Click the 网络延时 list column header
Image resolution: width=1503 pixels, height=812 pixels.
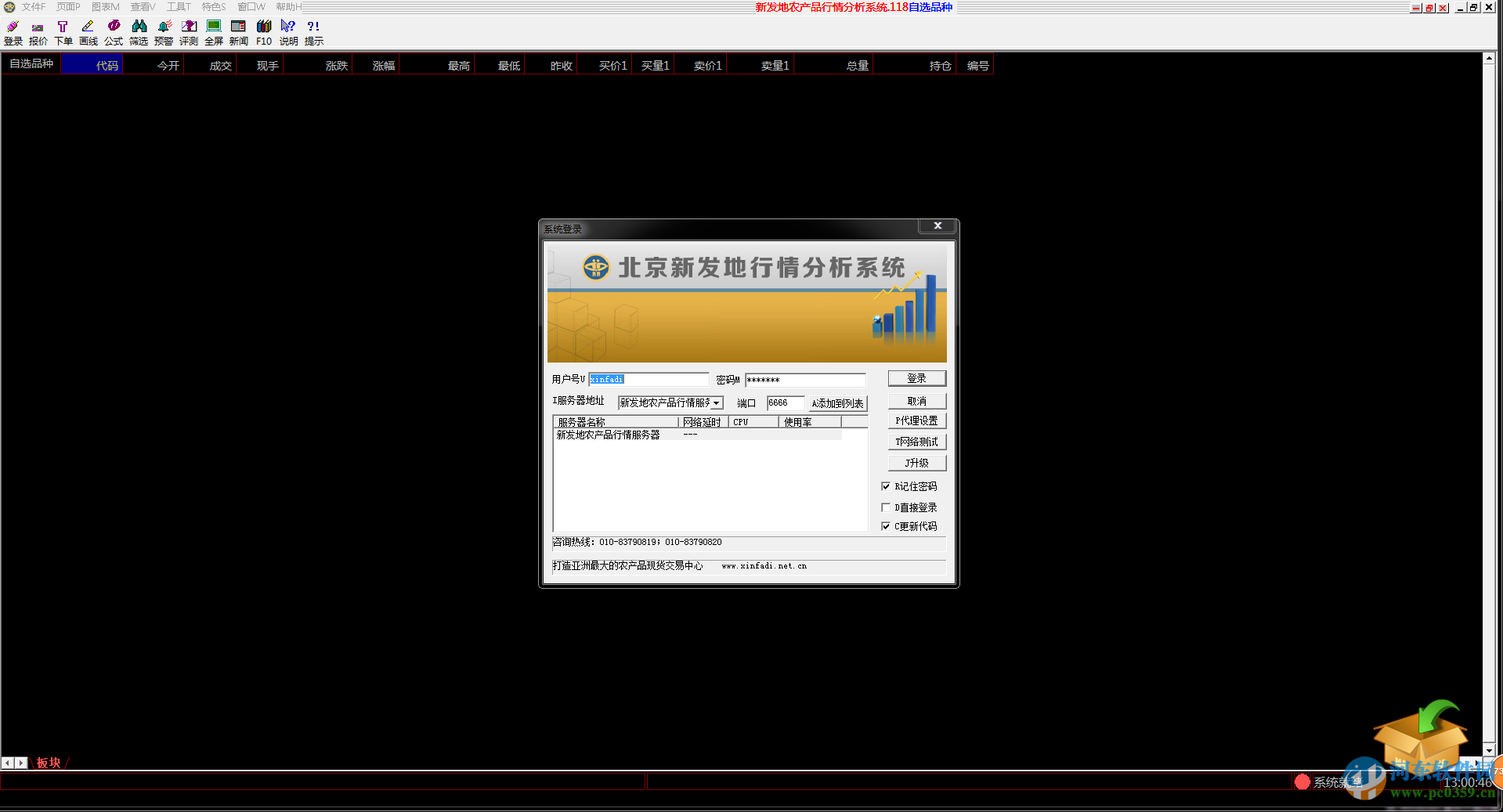[703, 422]
